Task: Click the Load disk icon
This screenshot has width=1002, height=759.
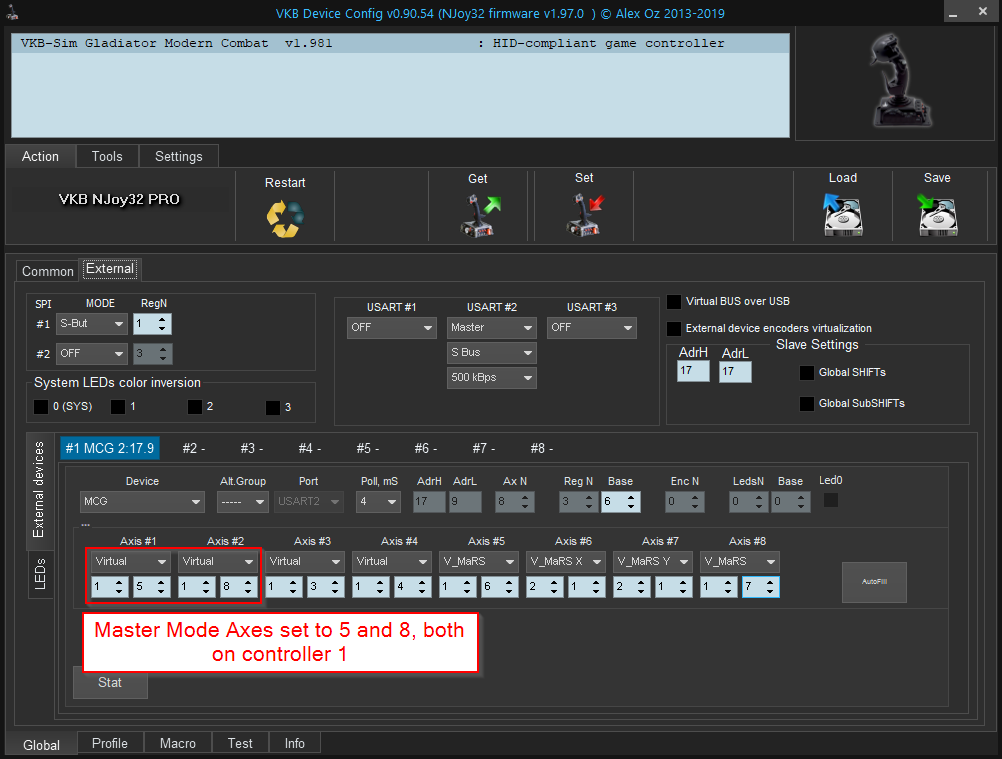Action: tap(843, 215)
